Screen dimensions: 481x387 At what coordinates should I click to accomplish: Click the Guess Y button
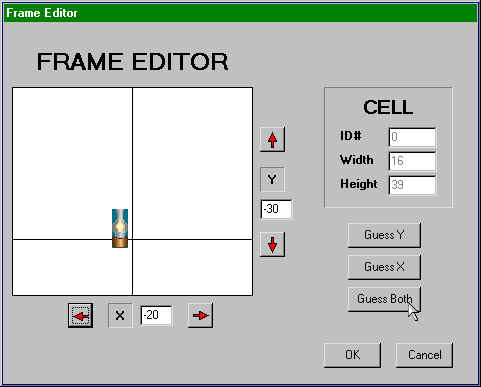pos(384,235)
